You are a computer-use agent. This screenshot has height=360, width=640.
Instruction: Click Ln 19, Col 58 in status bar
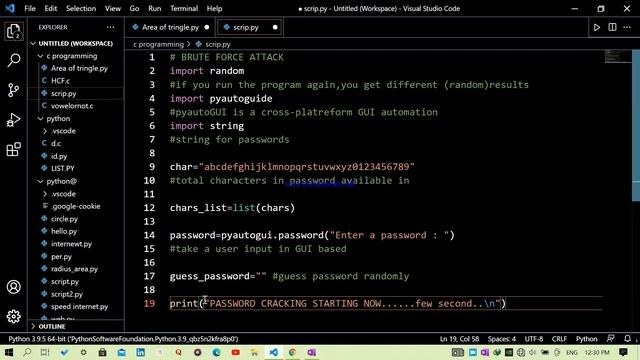pyautogui.click(x=459, y=339)
